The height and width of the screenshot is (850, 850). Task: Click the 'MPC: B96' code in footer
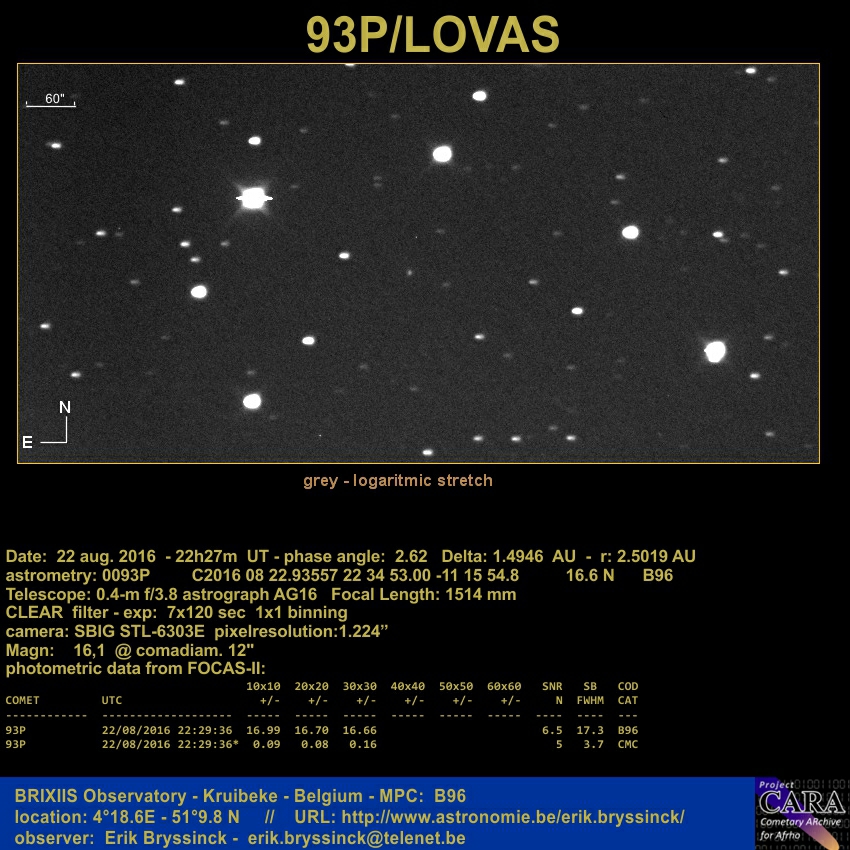(x=422, y=796)
